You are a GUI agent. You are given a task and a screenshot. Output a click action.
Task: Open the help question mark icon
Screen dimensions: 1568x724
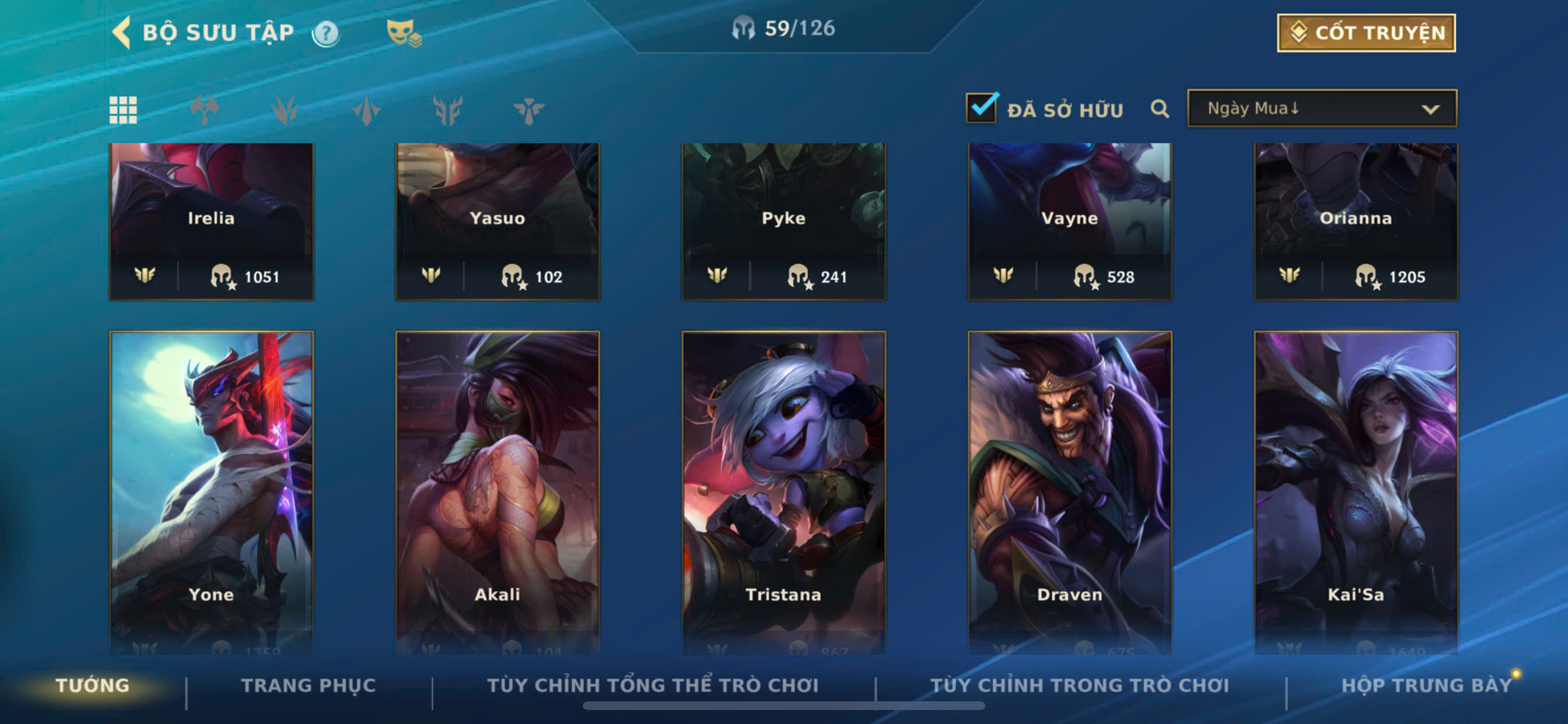click(326, 33)
